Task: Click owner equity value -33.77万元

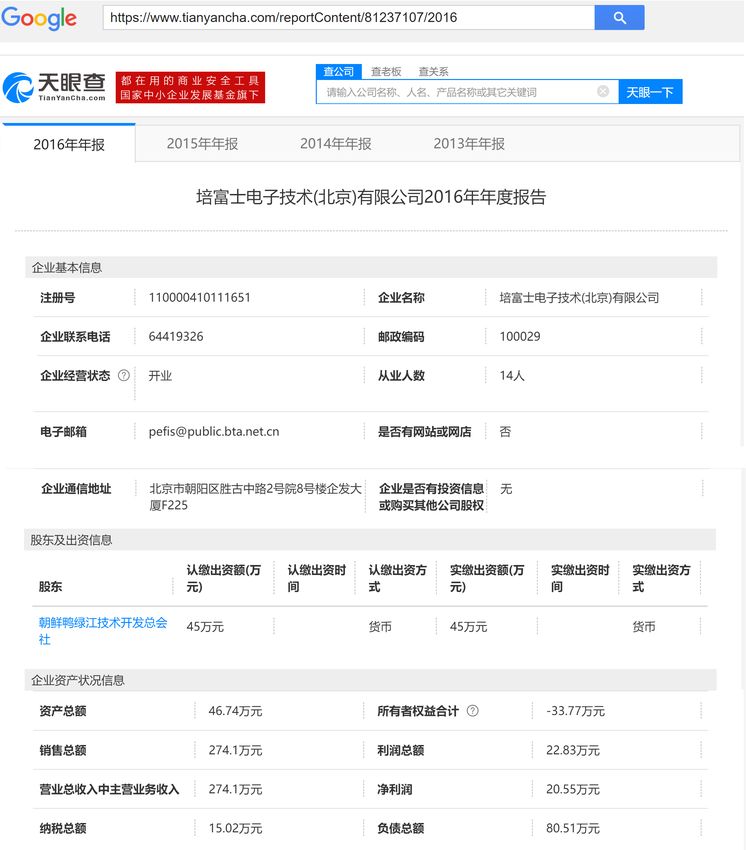Action: [575, 711]
